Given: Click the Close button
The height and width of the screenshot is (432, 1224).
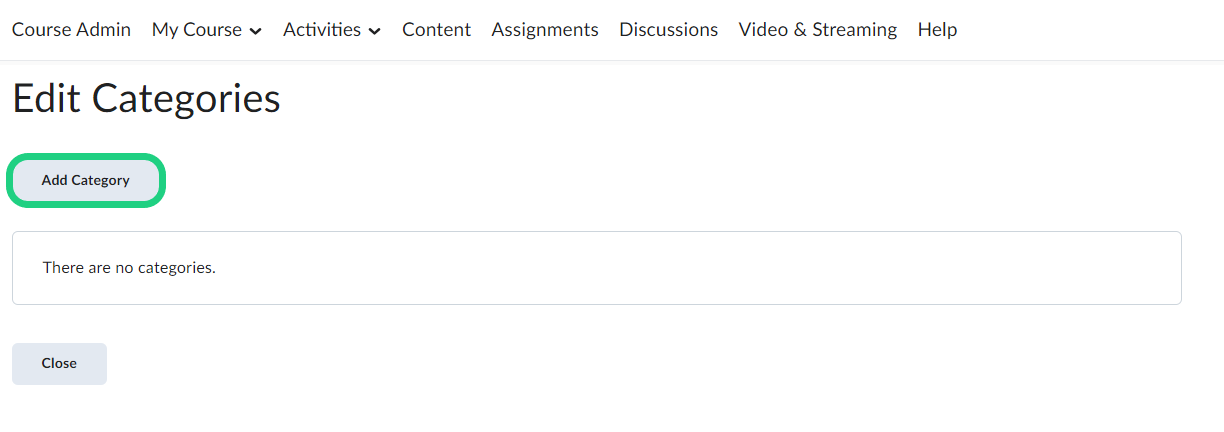Looking at the screenshot, I should [x=59, y=364].
